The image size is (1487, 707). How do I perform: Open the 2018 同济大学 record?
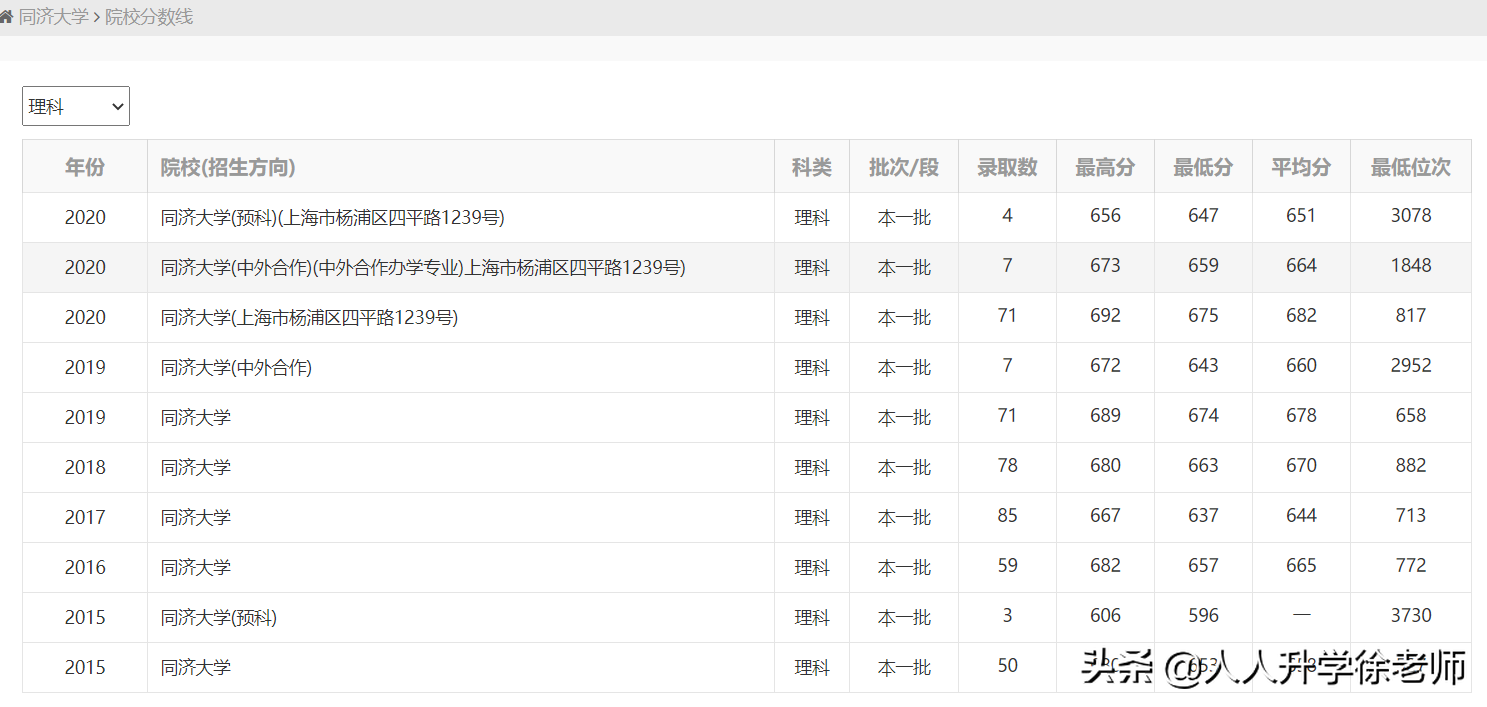(196, 466)
